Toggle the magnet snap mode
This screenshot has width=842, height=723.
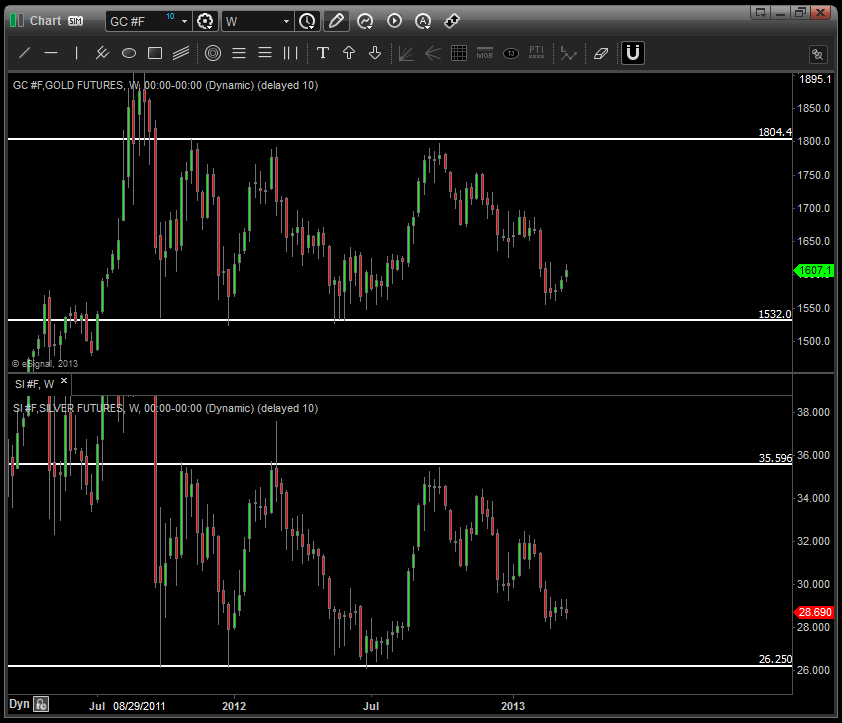tap(632, 53)
